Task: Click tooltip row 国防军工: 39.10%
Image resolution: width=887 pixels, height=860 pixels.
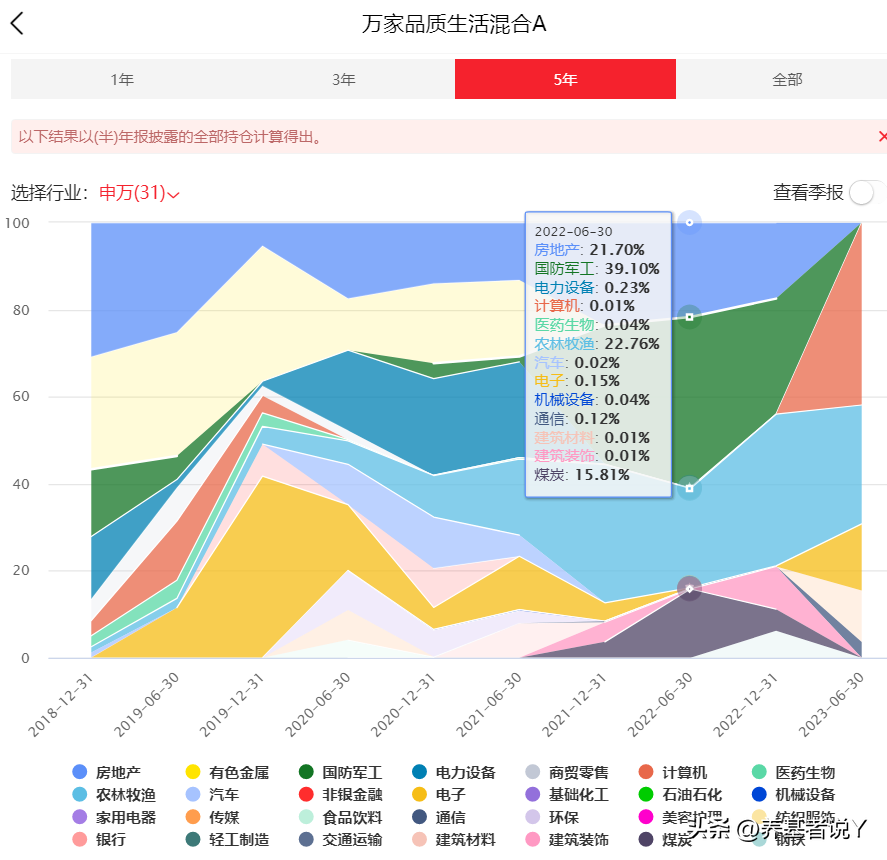Action: pos(597,269)
